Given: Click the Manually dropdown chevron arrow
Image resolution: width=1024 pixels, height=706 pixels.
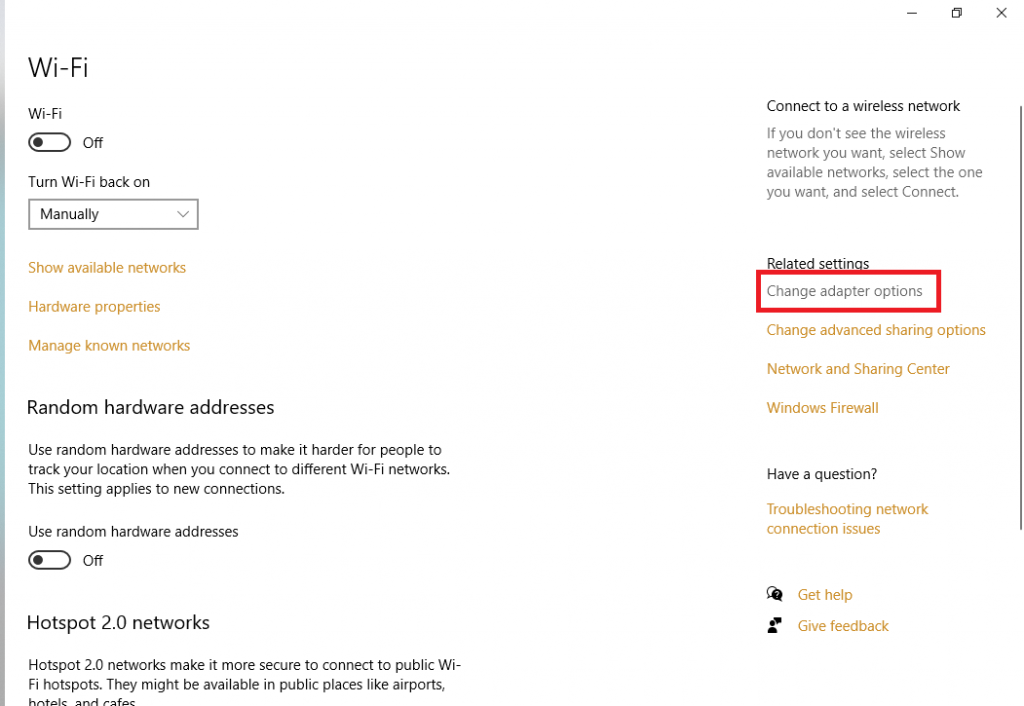Looking at the screenshot, I should click(x=183, y=214).
